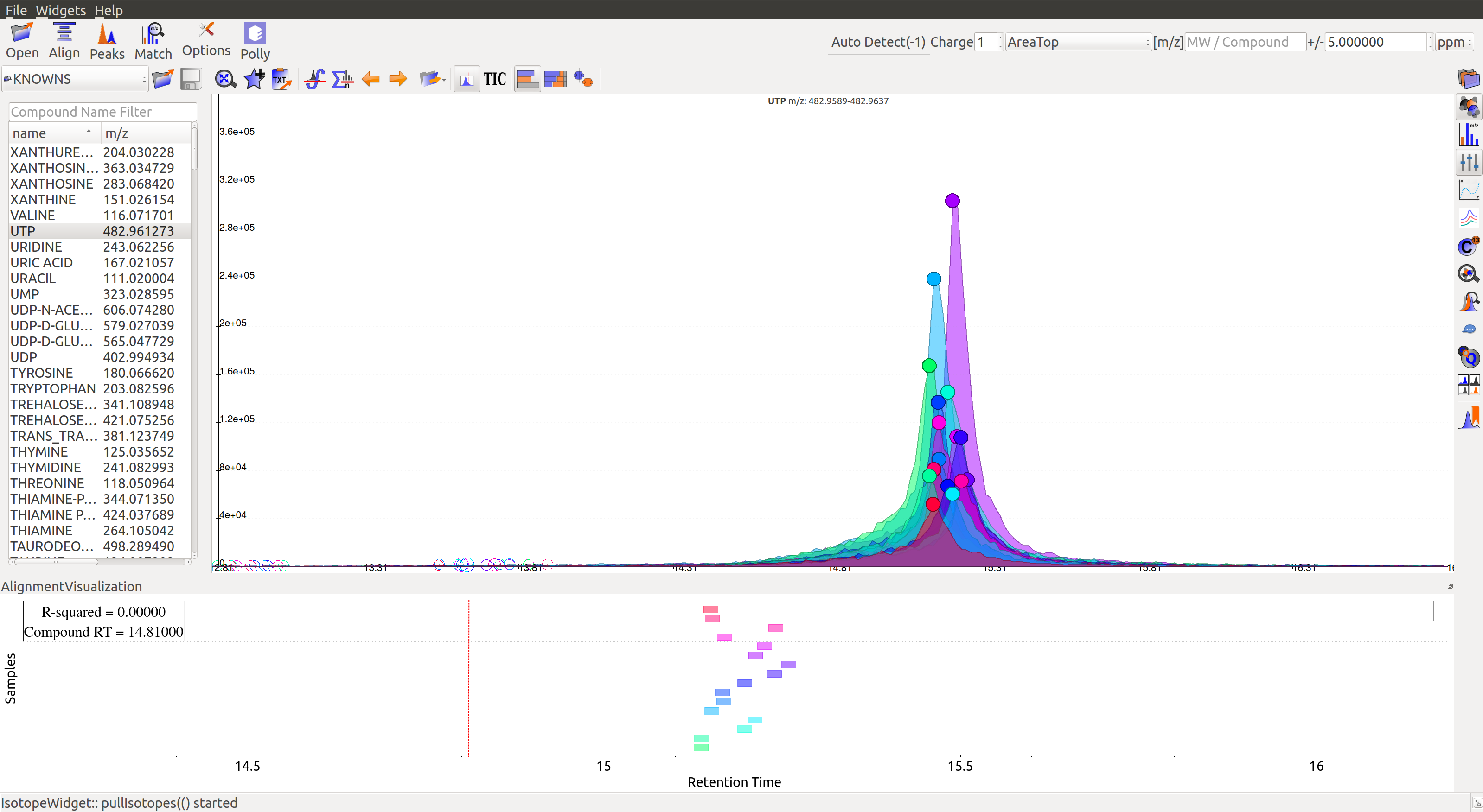Click the save floppy disk icon

[191, 79]
